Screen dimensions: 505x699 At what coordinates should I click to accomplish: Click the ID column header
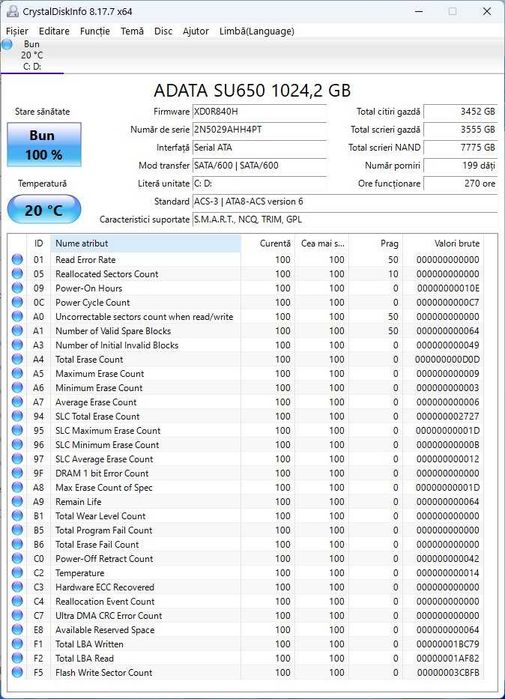click(39, 243)
